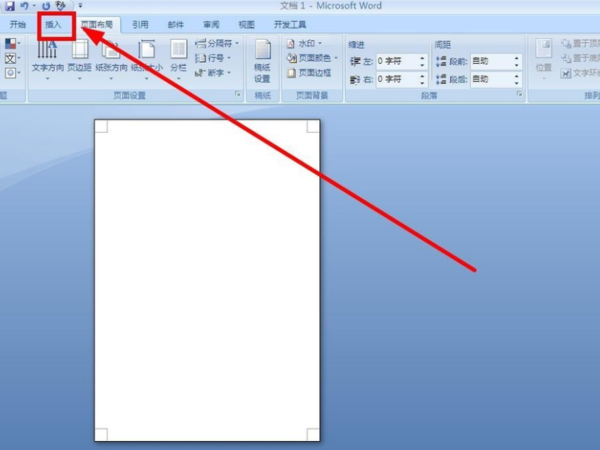
Task: Click the 页面边框 page borders button
Action: coord(309,73)
